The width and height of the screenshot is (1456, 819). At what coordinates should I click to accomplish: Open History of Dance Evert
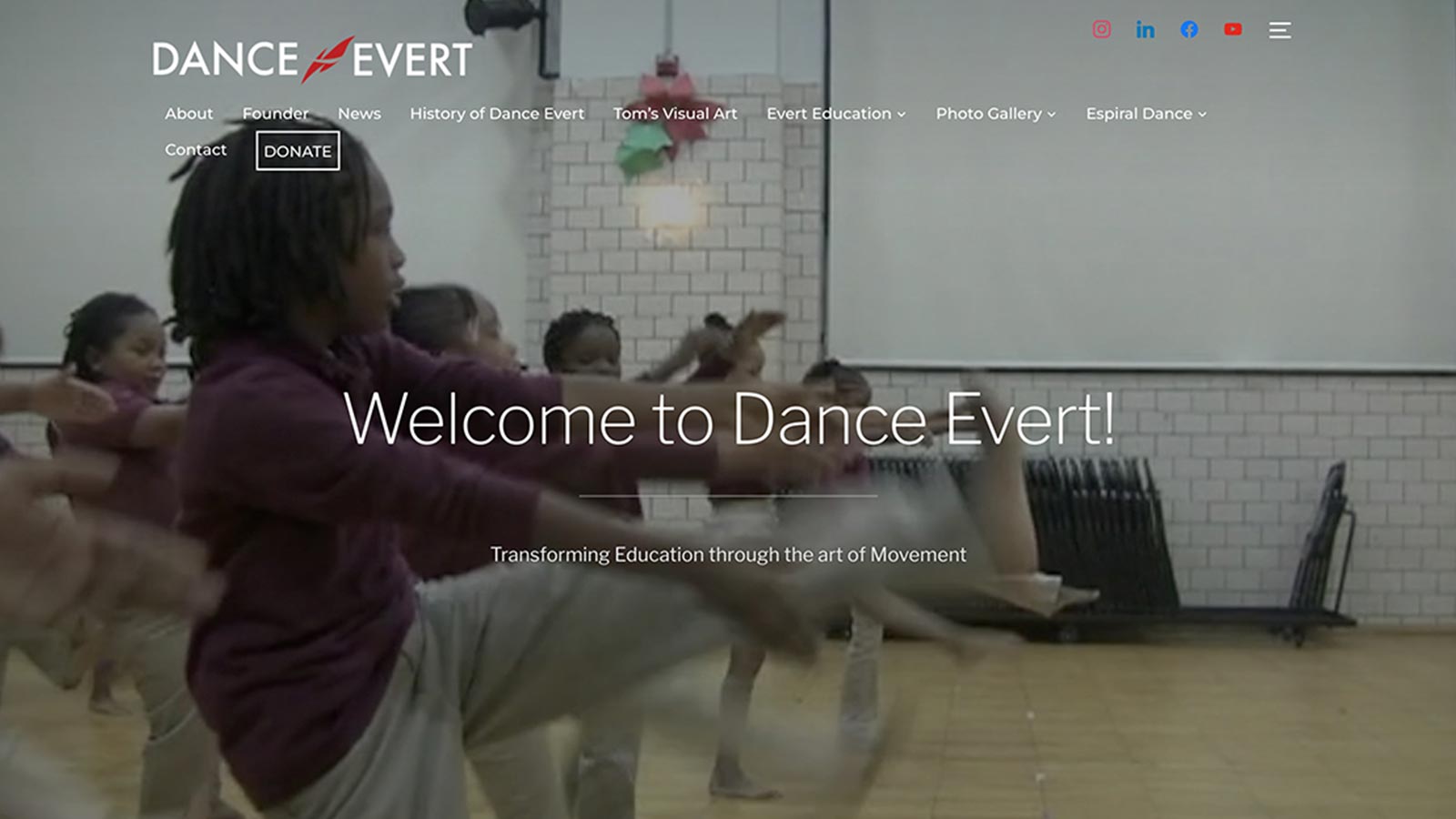497,114
